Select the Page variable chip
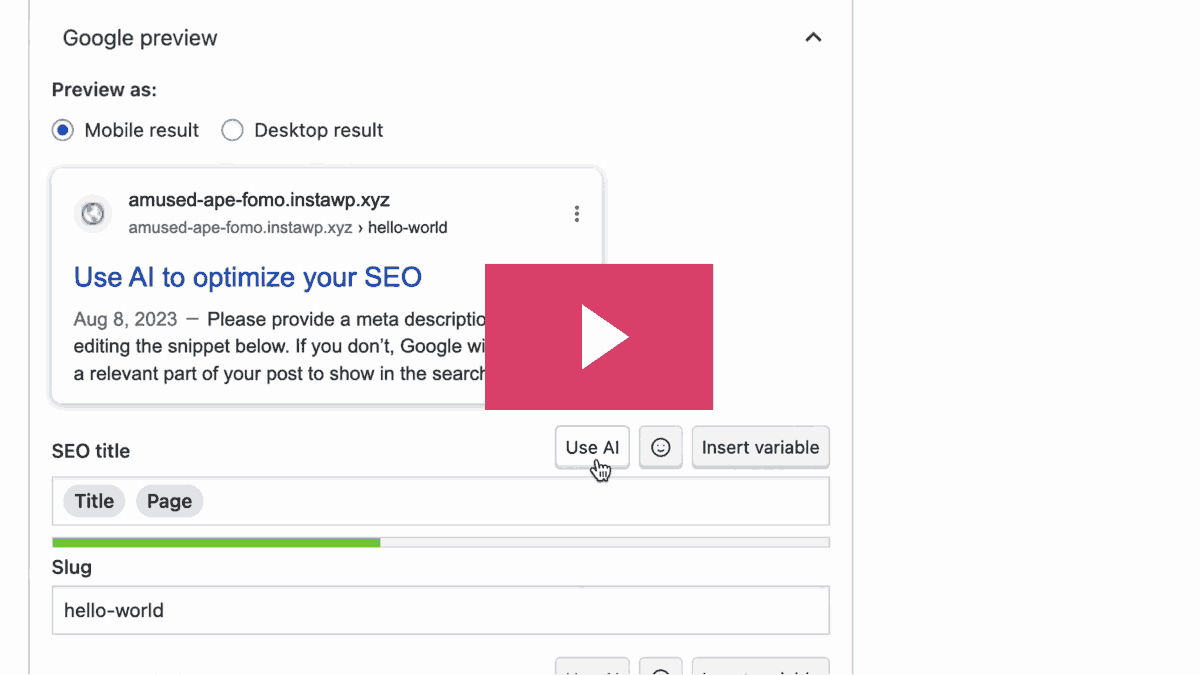This screenshot has height=675, width=1200. pyautogui.click(x=169, y=501)
